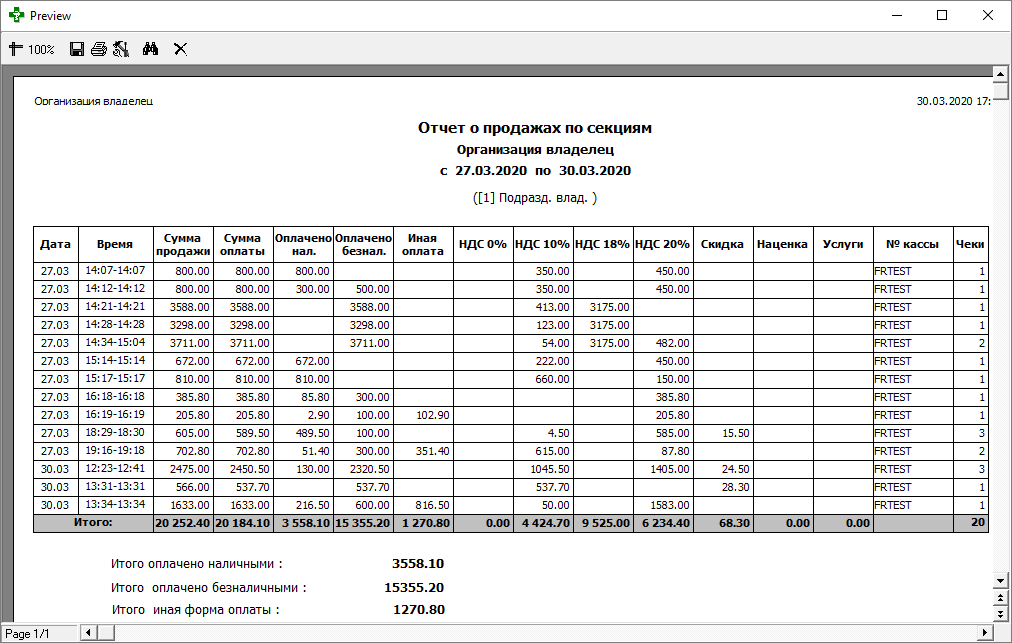This screenshot has height=643, width=1012.
Task: Click the Preview window app icon
Action: (16, 16)
